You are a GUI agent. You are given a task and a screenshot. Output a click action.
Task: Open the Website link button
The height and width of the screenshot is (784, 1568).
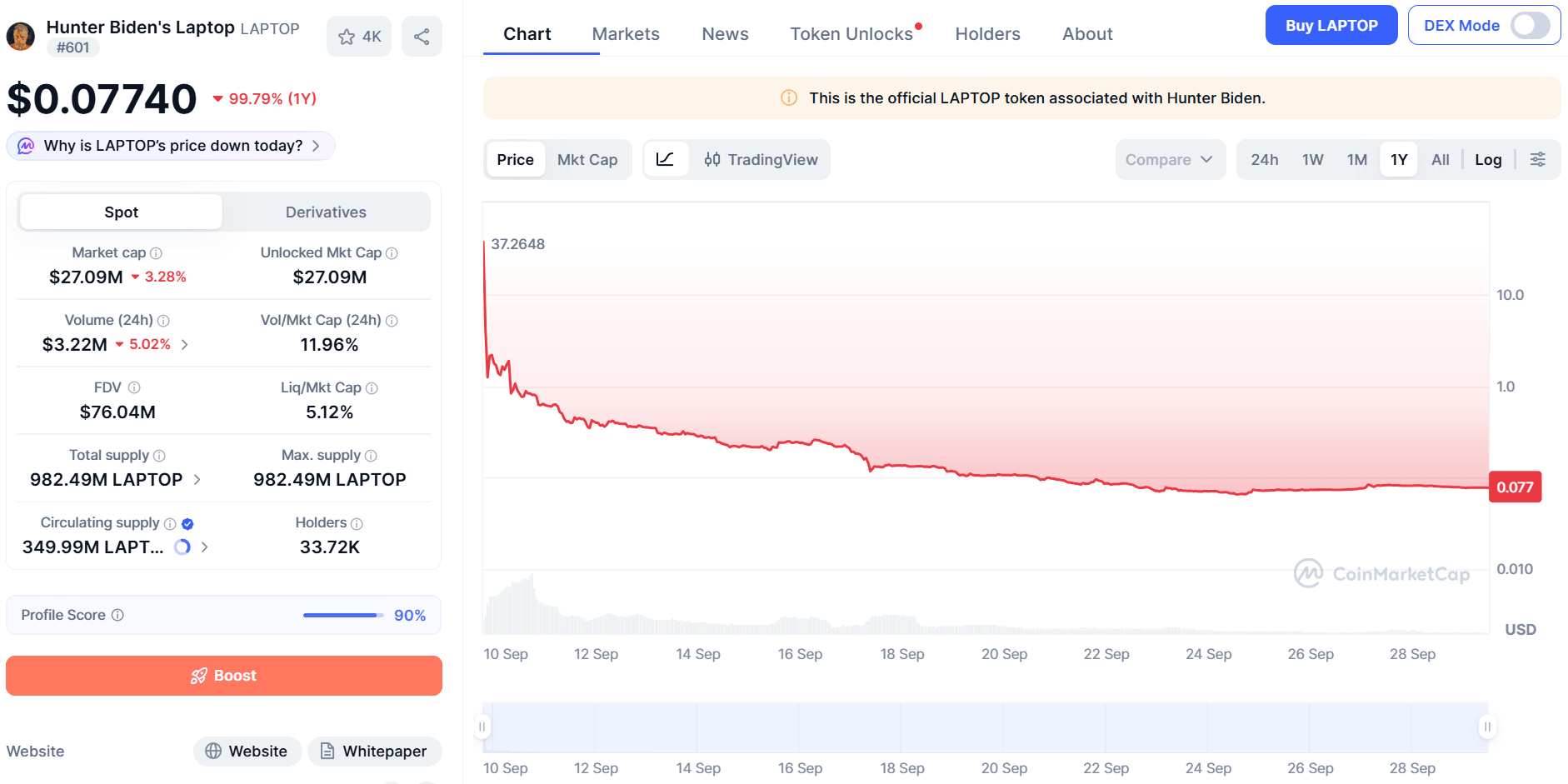(247, 752)
